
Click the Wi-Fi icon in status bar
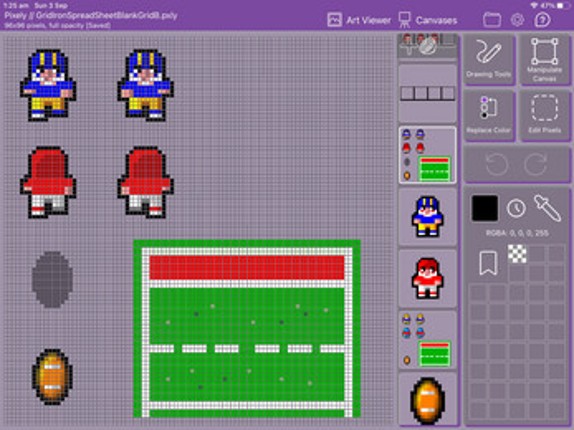(534, 5)
